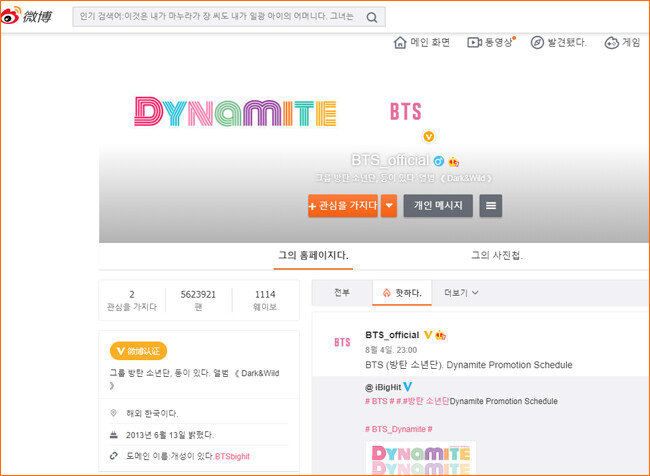Click the blue male gender icon
This screenshot has height=476, width=650.
[438, 161]
